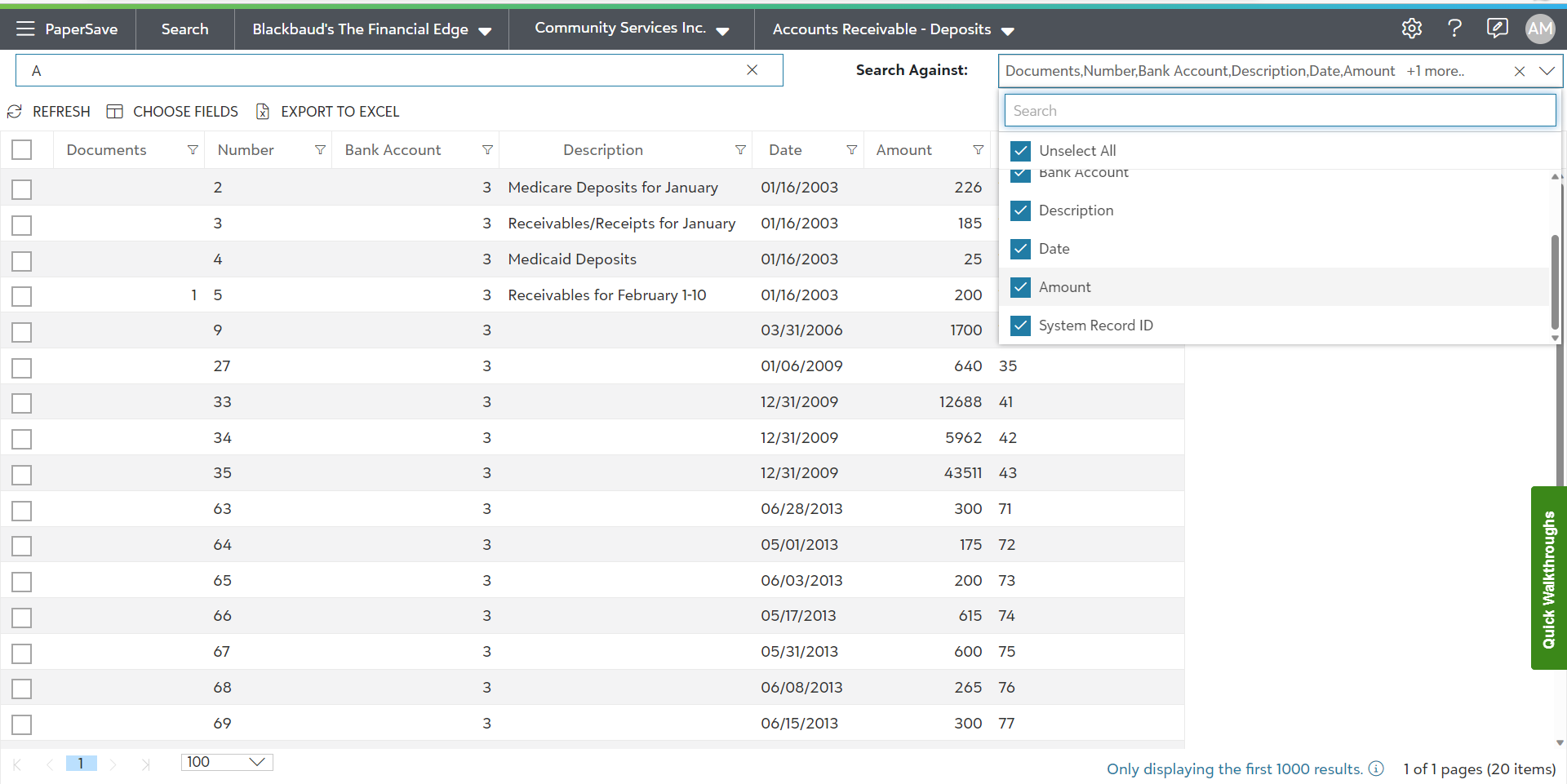The image size is (1567, 784).
Task: Click the Export to Excel button
Action: click(328, 112)
